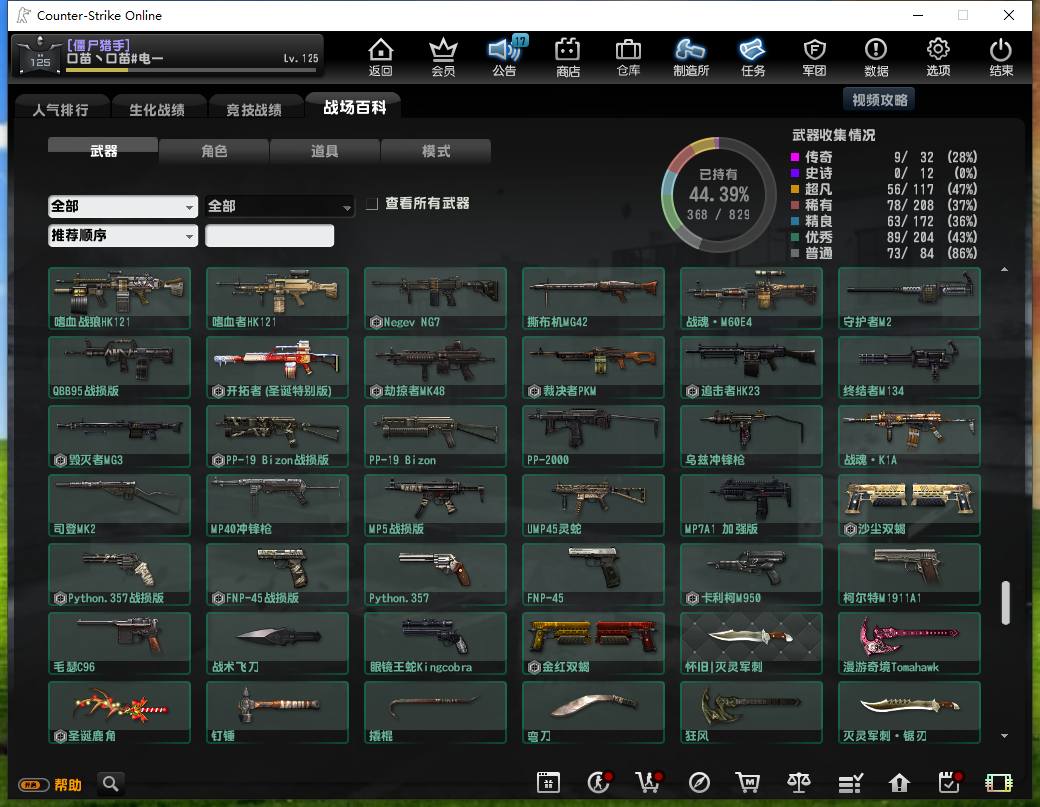Open the 选项 options gear icon
This screenshot has height=807, width=1040.
click(x=938, y=57)
